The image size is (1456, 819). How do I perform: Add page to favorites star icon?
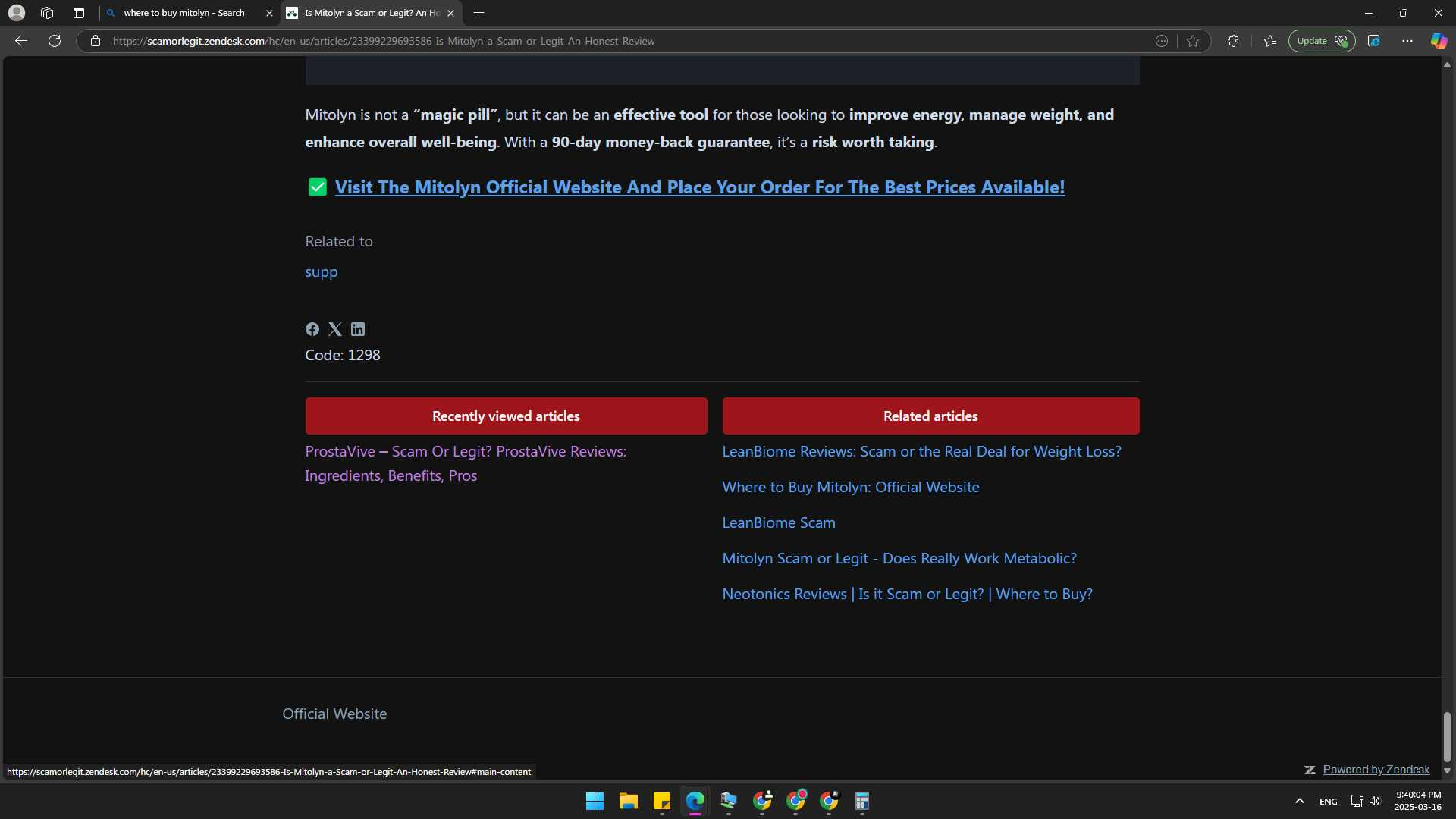pyautogui.click(x=1193, y=41)
